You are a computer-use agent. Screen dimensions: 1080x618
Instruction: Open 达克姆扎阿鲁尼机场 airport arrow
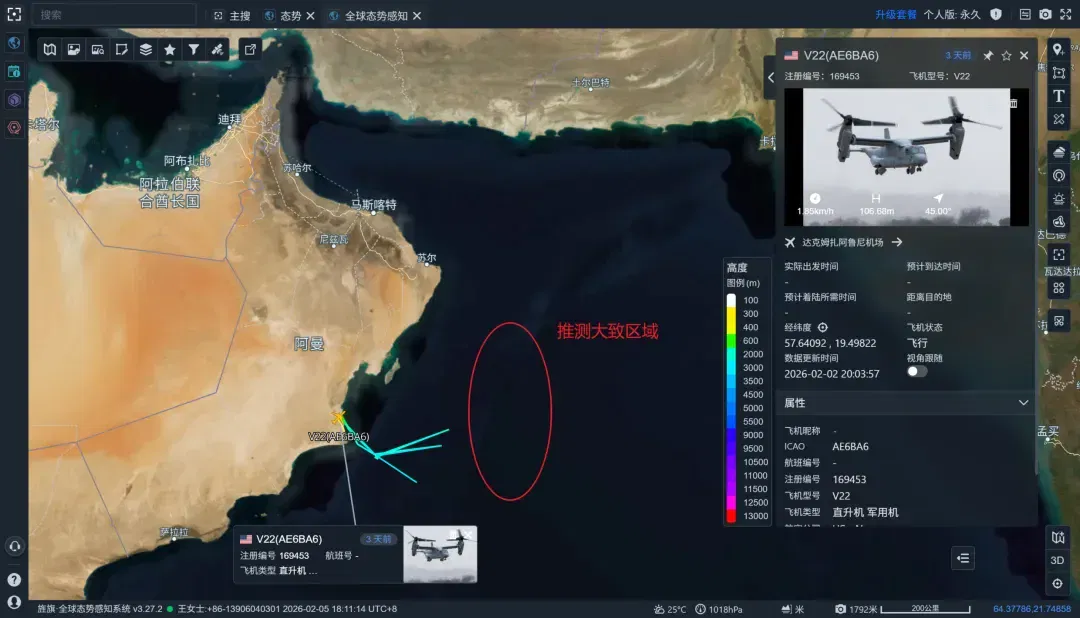[897, 243]
